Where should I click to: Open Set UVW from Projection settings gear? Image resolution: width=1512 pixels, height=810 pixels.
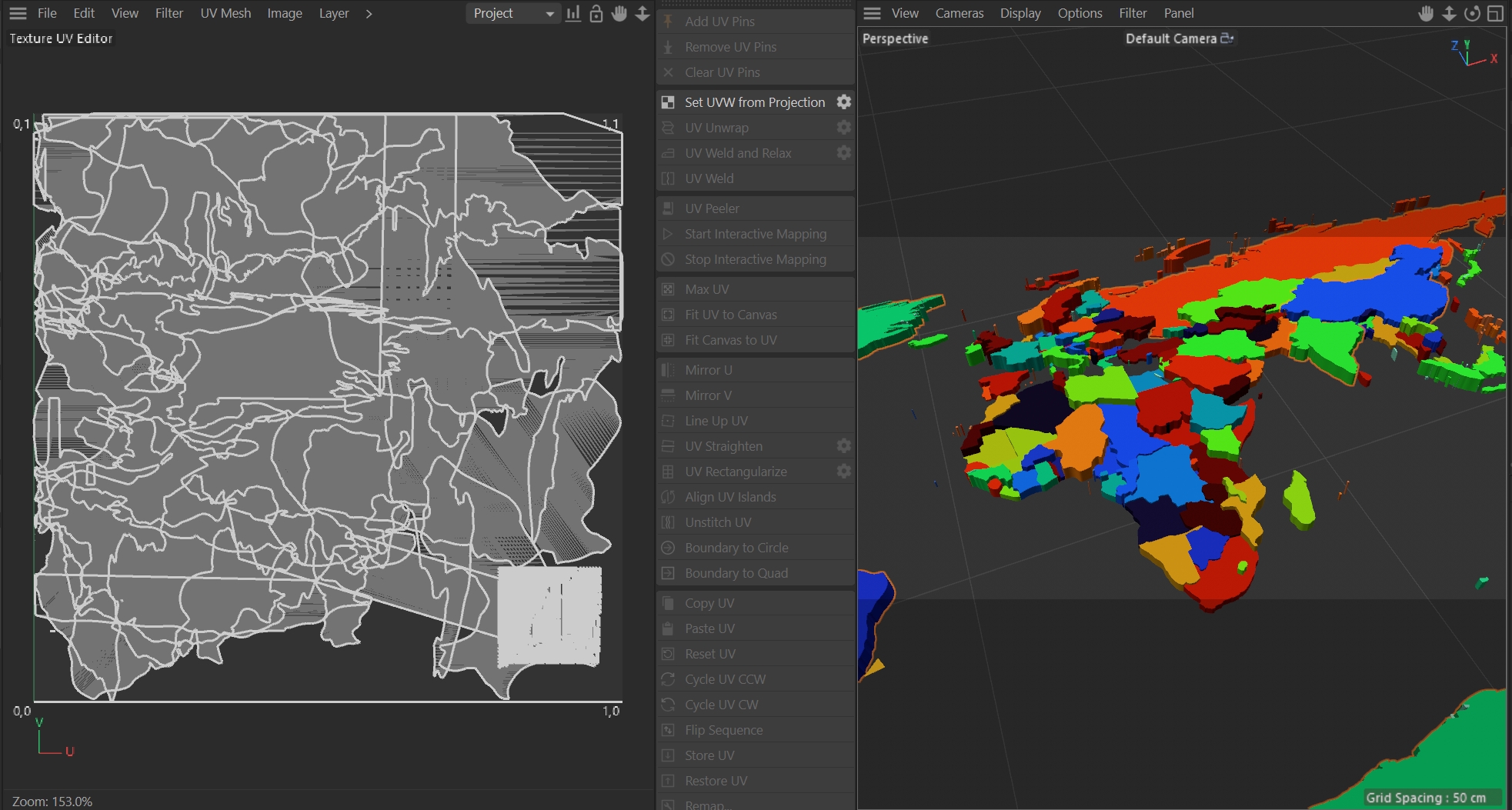coord(844,102)
